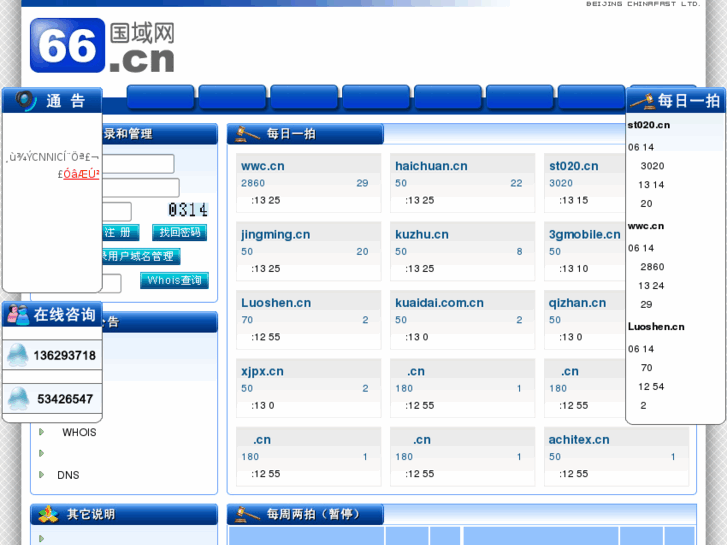Viewport: 727px width, 545px height.
Task: Click QQ number 53426547
Action: point(65,398)
